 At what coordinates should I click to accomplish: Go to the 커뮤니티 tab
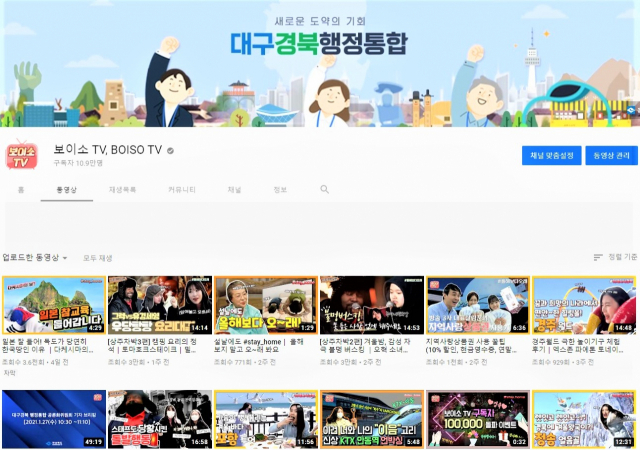tap(182, 189)
